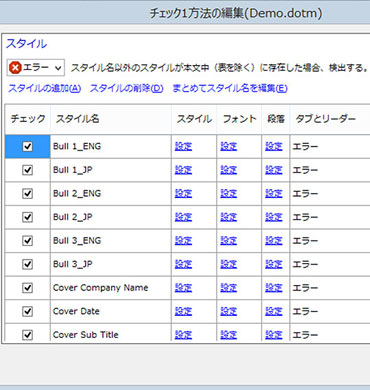Open style 設定 for Bull 3_JP
370x390 pixels.
point(183,264)
